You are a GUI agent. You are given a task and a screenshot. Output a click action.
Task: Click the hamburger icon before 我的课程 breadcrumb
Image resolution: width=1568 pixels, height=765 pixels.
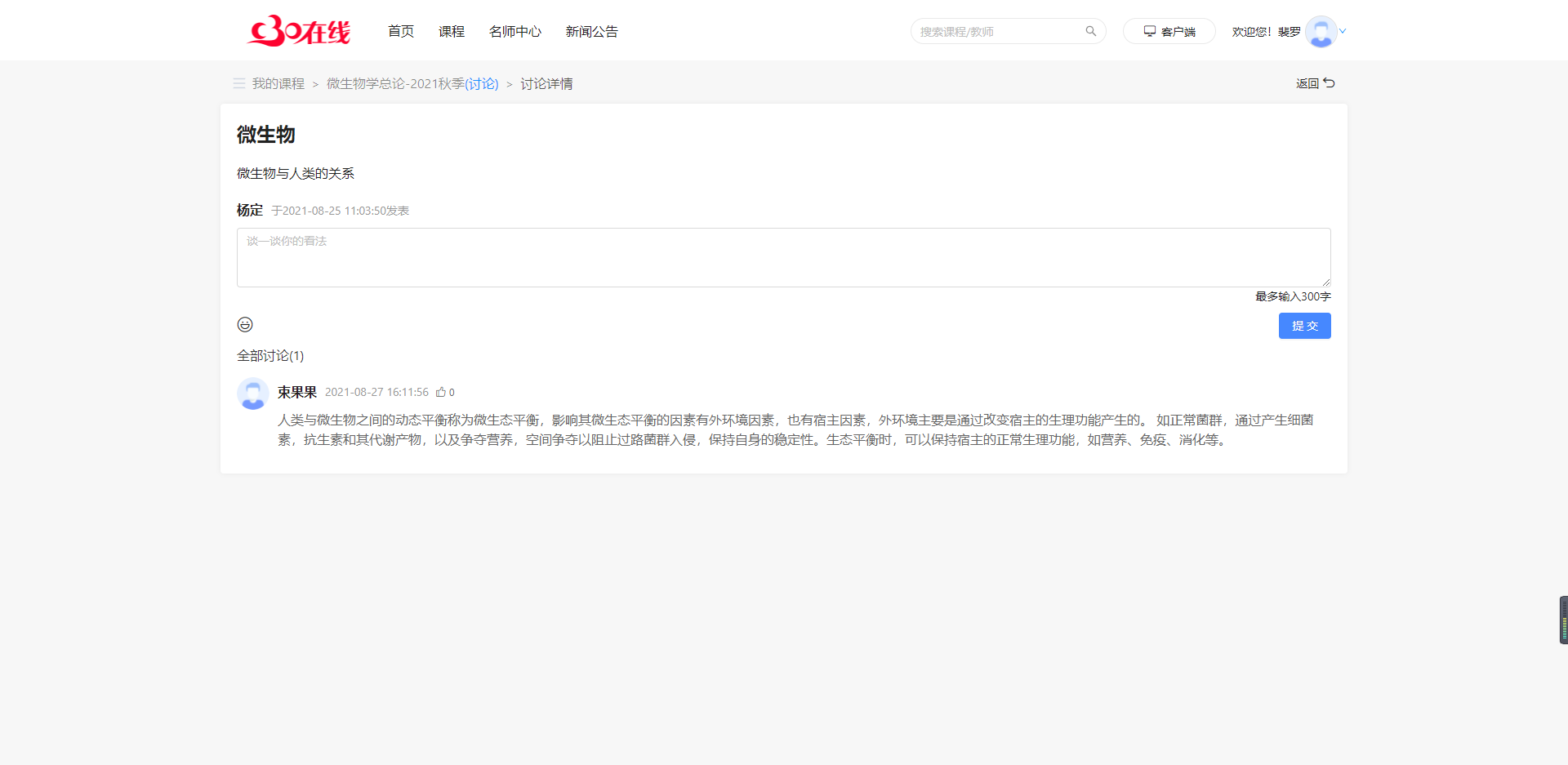click(238, 83)
